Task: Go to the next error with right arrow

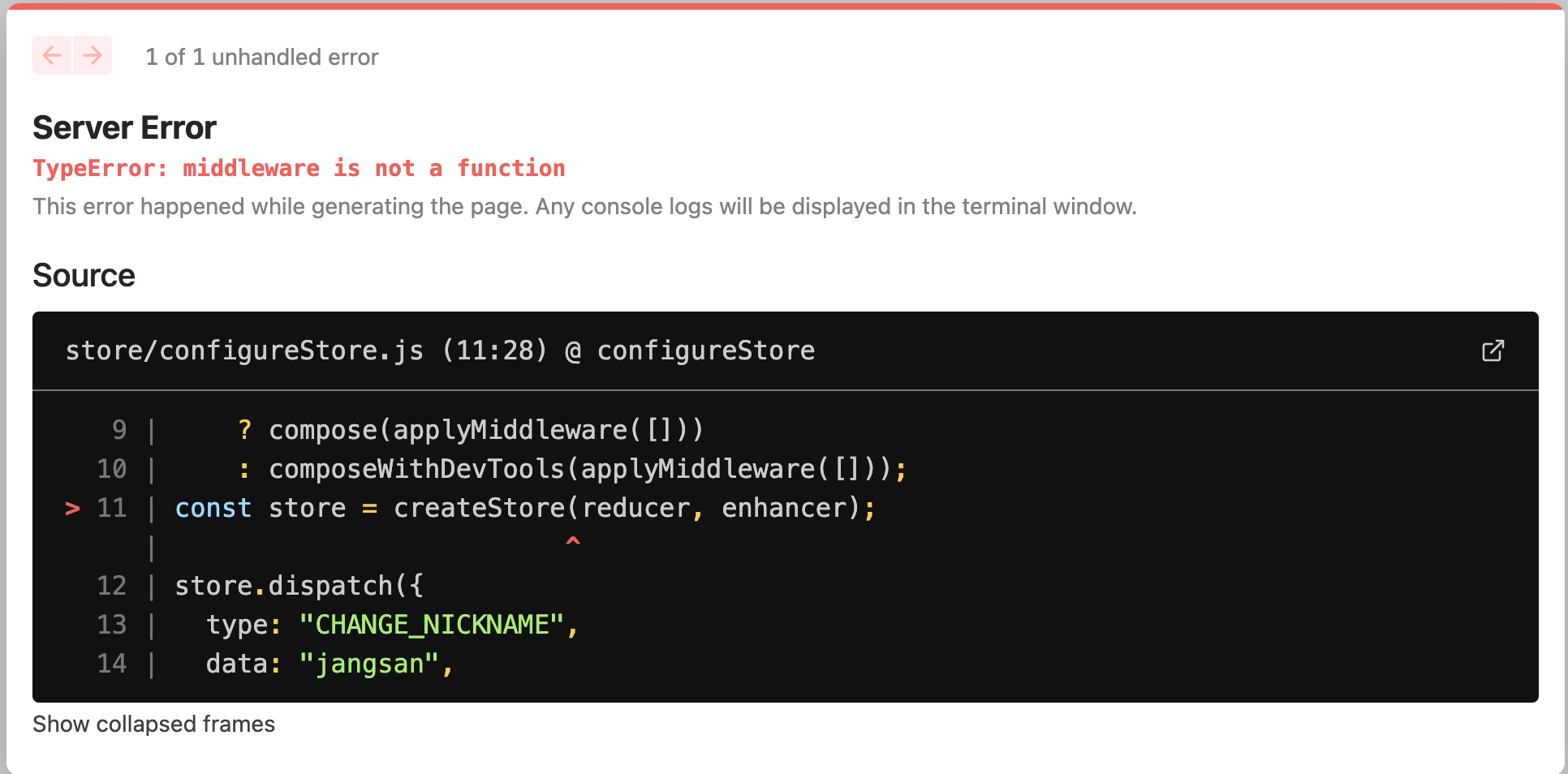Action: click(93, 55)
